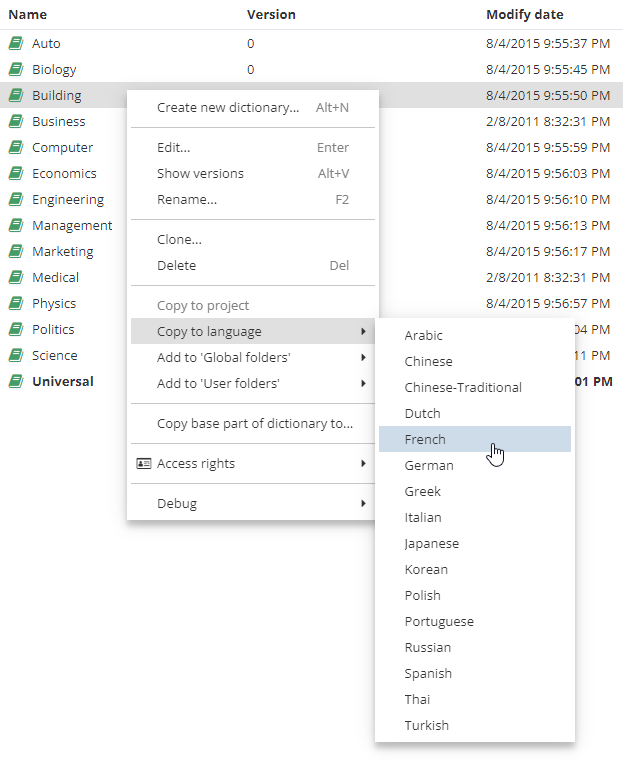This screenshot has width=623, height=760.
Task: Choose French from the language list
Action: point(425,440)
